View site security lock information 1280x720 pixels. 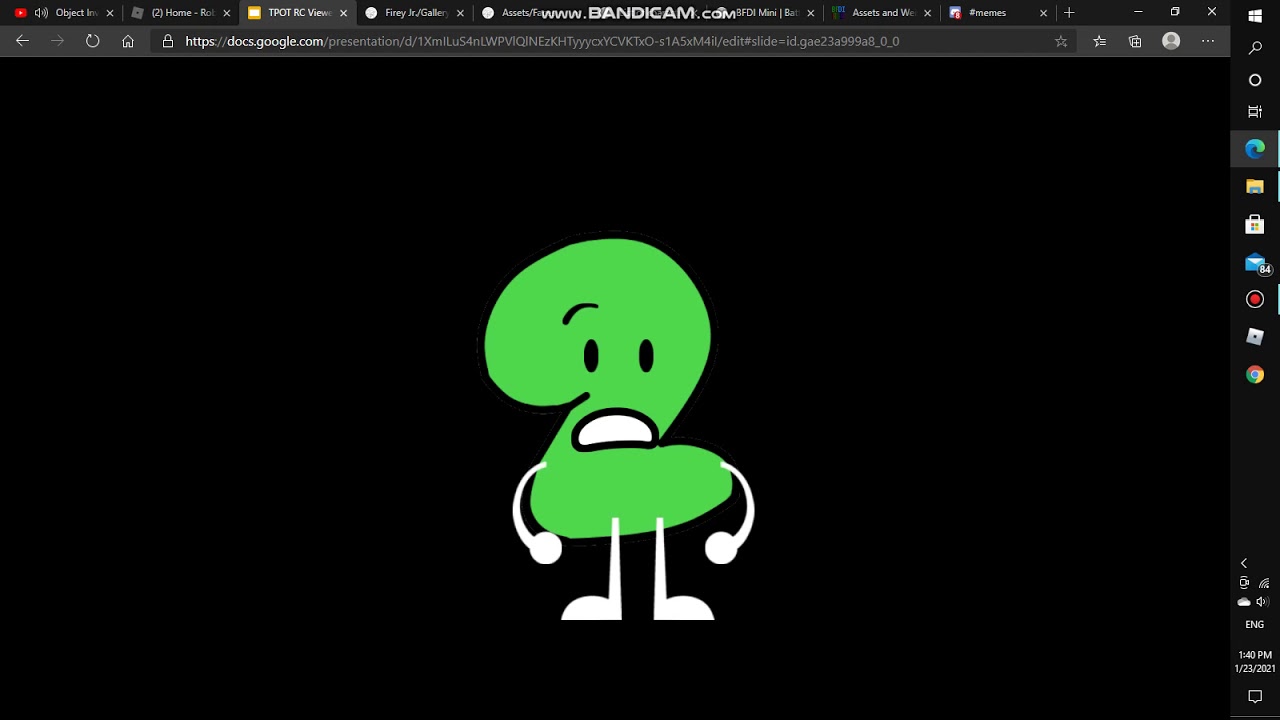[167, 41]
